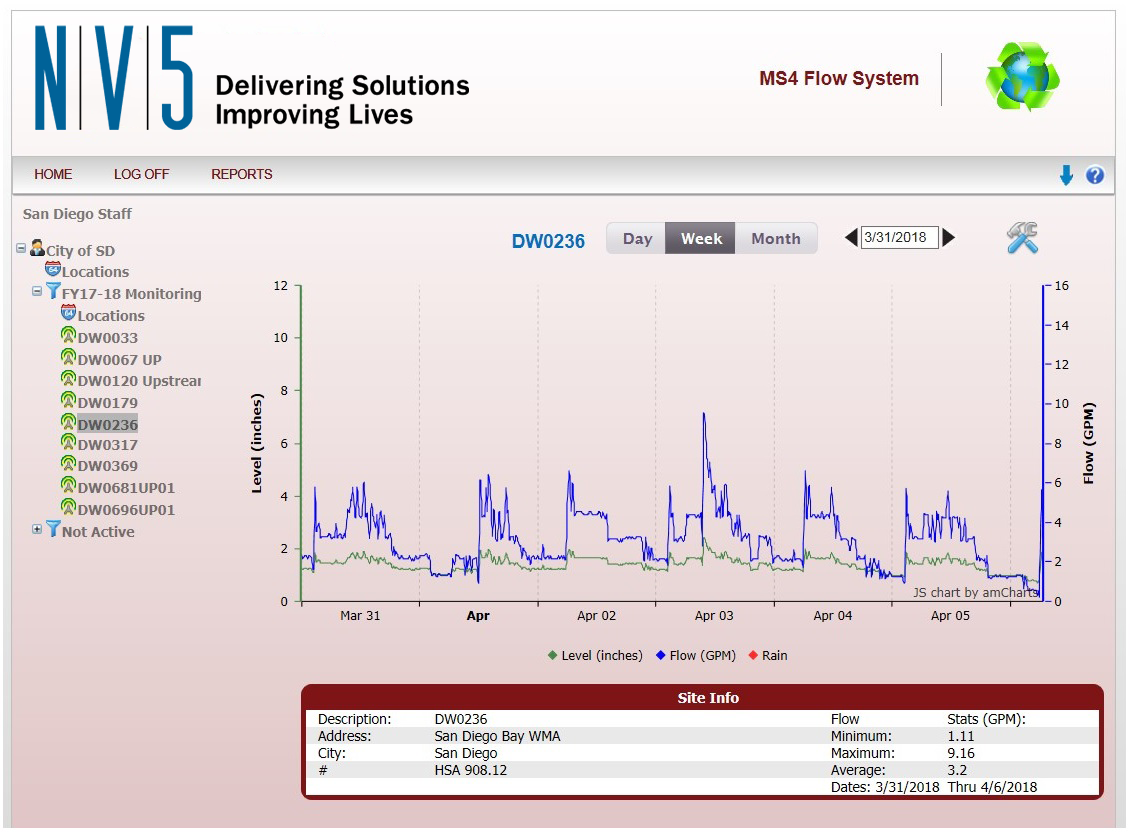Toggle Flow (GPM) series in chart legend
The height and width of the screenshot is (840, 1136).
pos(695,656)
